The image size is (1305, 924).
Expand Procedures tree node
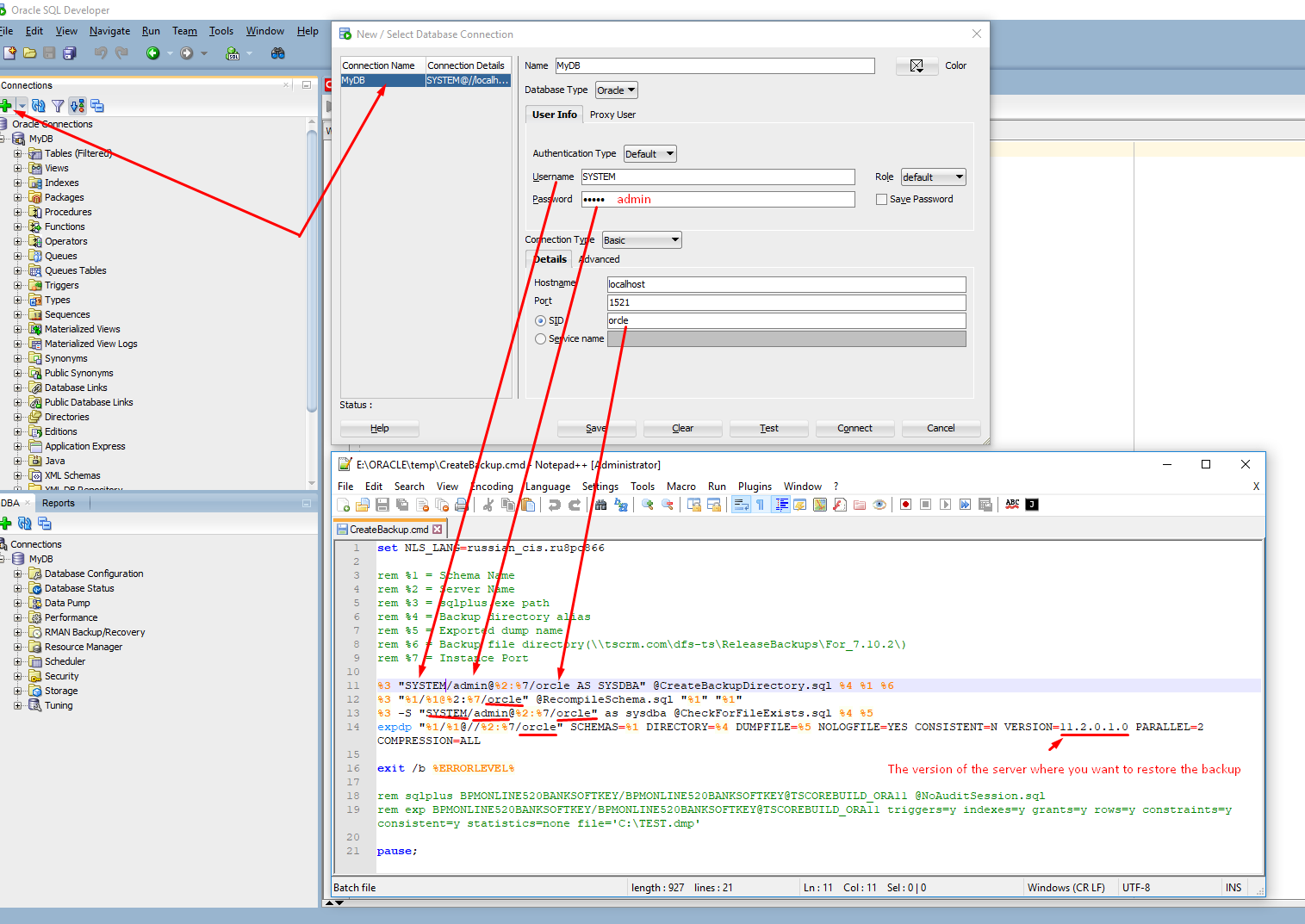[x=17, y=212]
